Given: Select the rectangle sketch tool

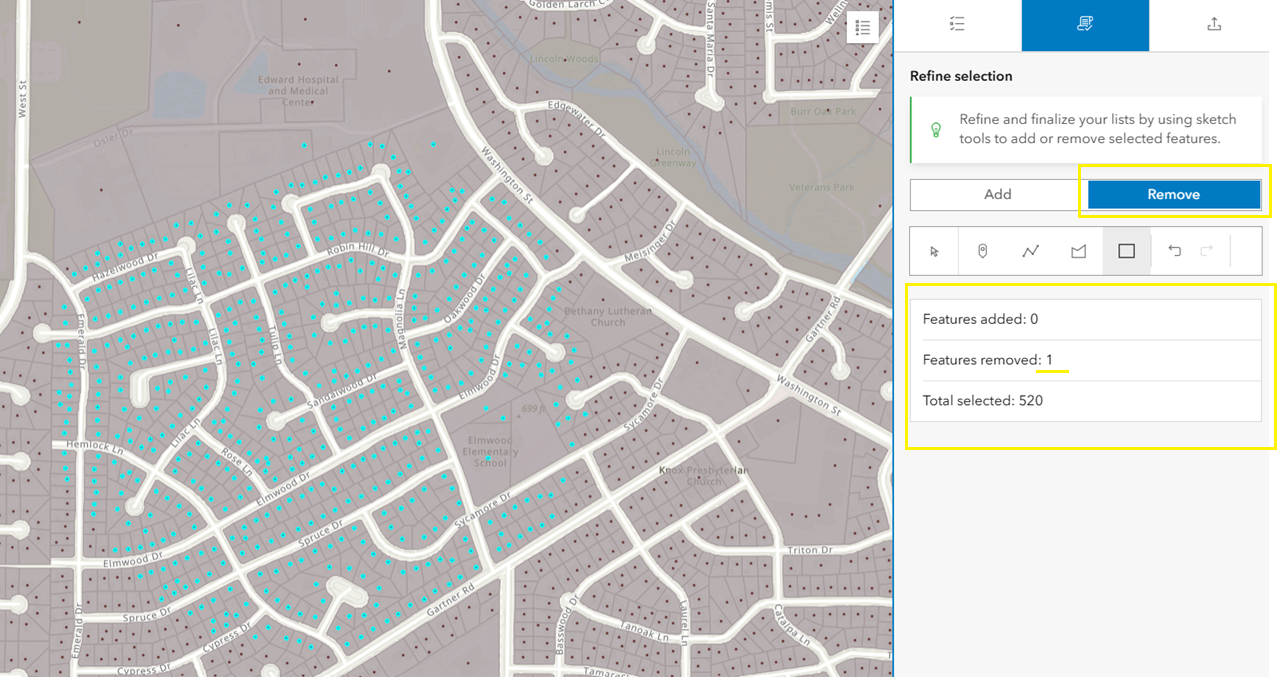Looking at the screenshot, I should pos(1126,251).
